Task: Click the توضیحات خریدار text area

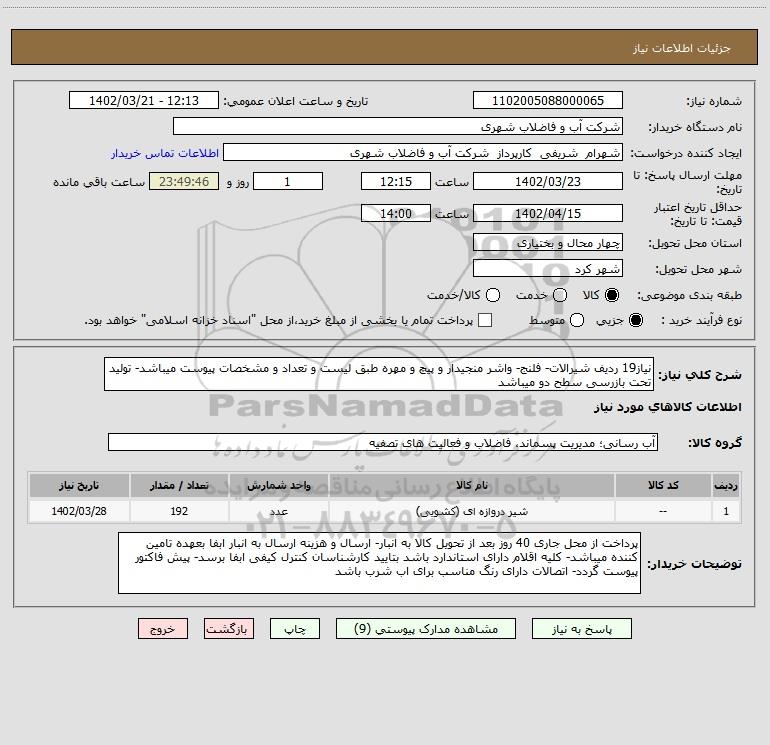Action: click(x=379, y=563)
